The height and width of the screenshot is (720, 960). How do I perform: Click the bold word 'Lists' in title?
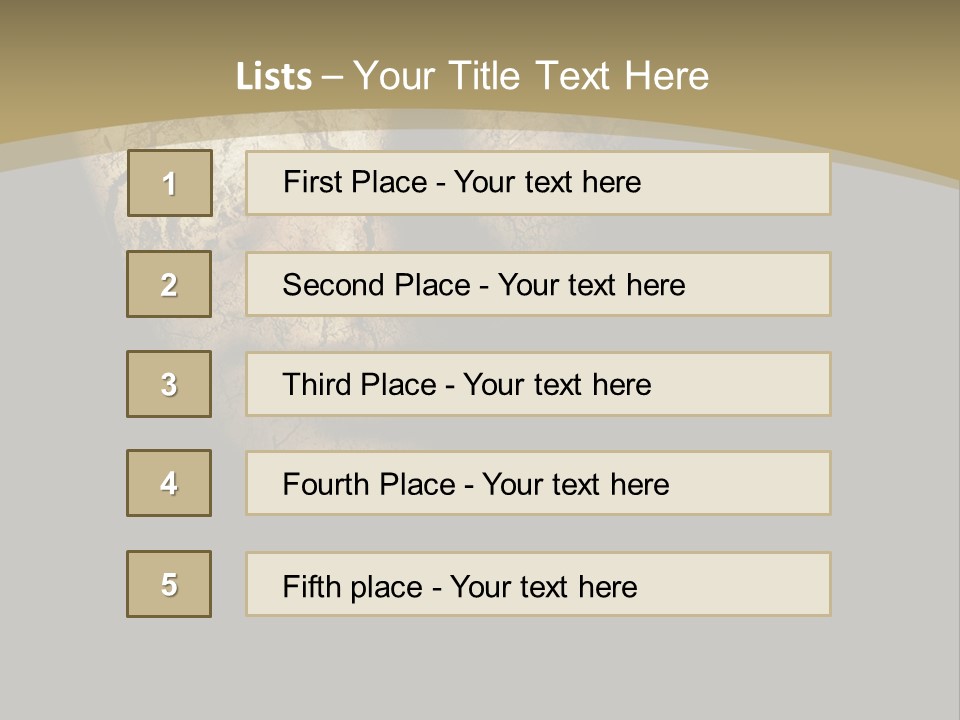274,77
